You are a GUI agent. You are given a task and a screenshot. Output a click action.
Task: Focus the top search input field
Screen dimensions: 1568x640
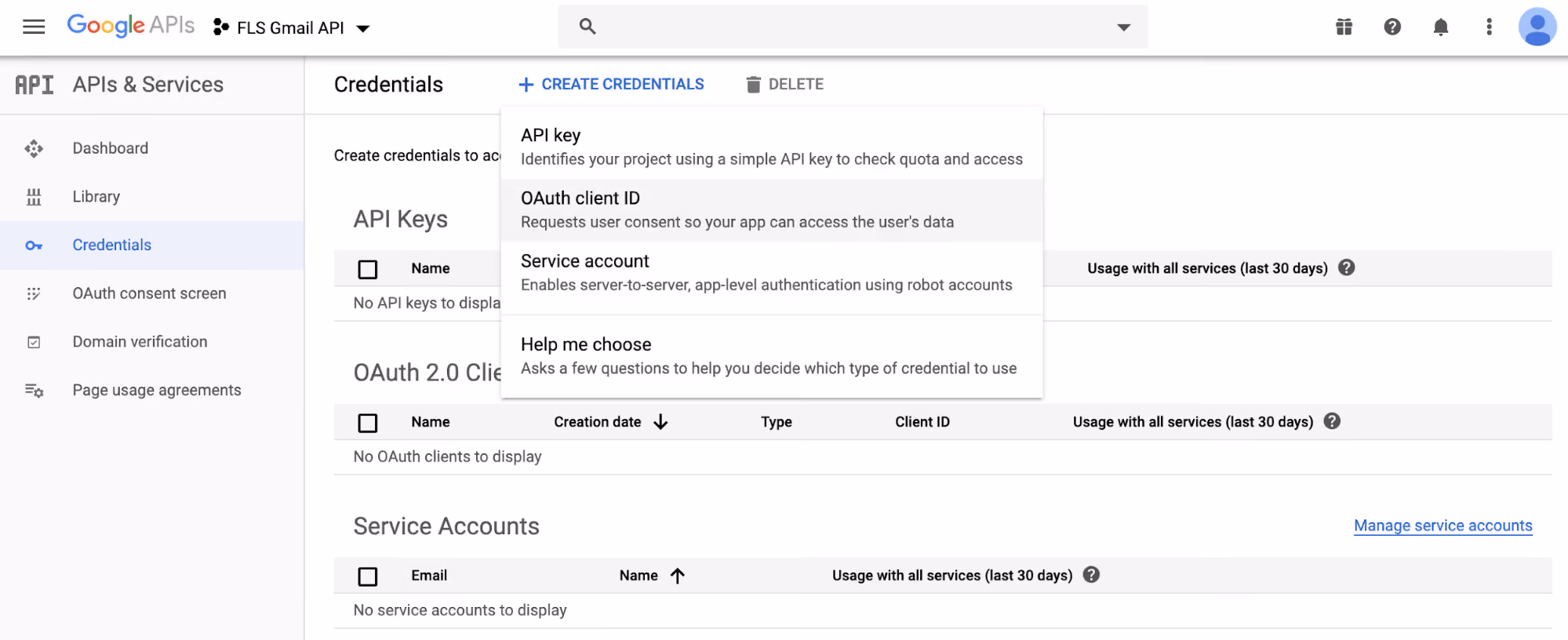(x=853, y=27)
